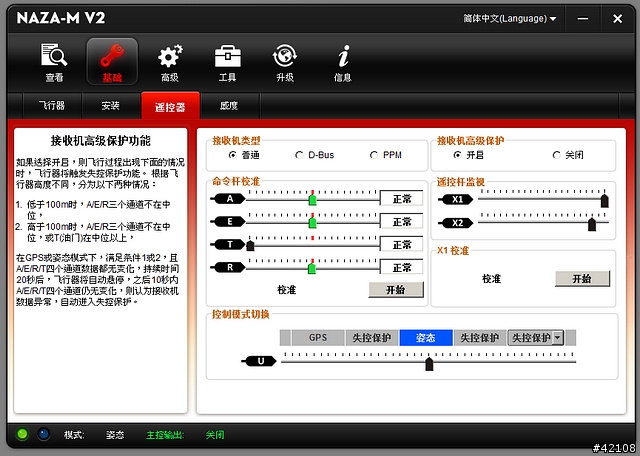Open the 高级 gears icon

pos(170,62)
